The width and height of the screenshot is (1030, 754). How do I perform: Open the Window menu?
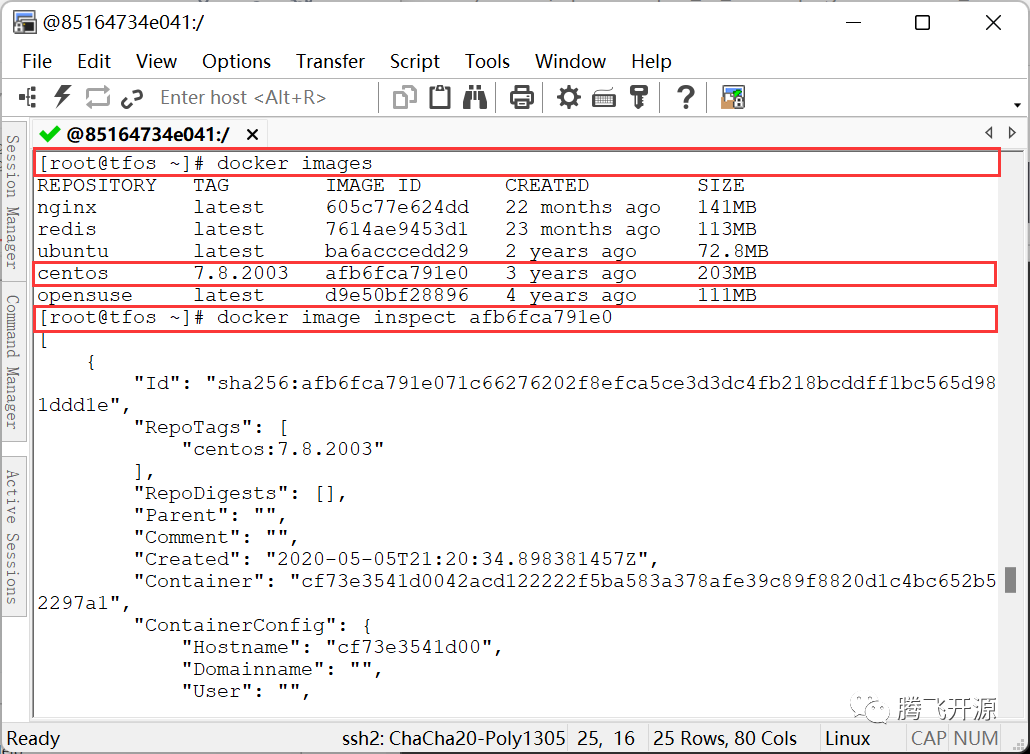(x=570, y=61)
